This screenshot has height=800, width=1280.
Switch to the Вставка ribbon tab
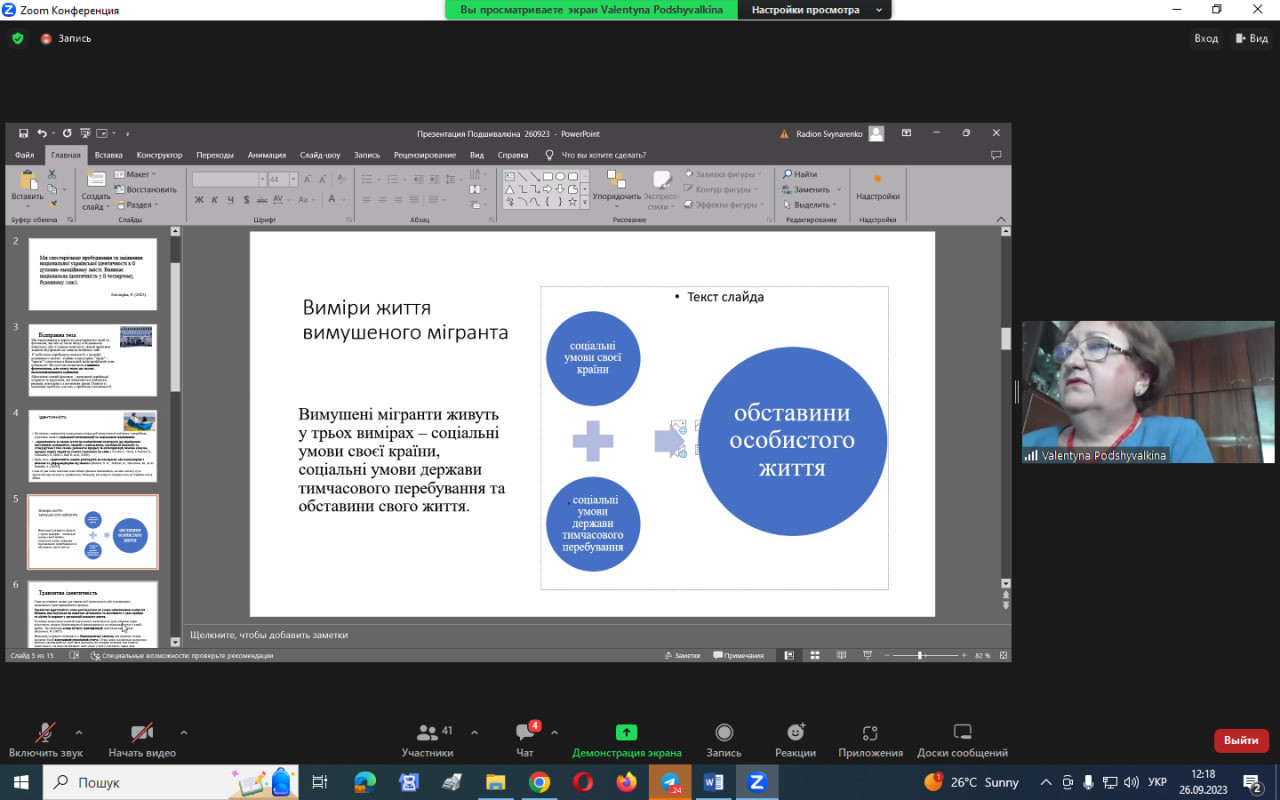(108, 155)
